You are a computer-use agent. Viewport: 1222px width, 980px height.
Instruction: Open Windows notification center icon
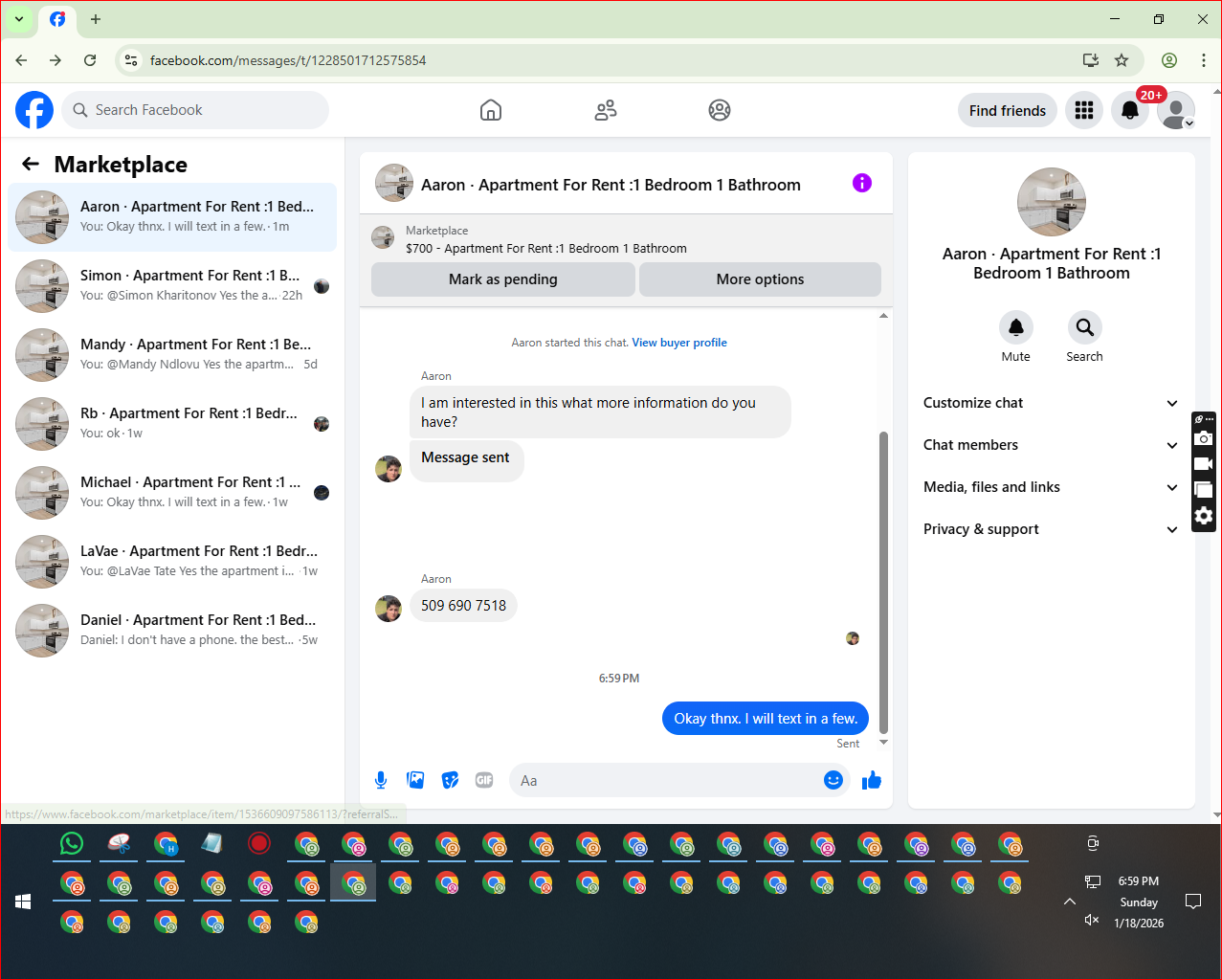point(1193,902)
